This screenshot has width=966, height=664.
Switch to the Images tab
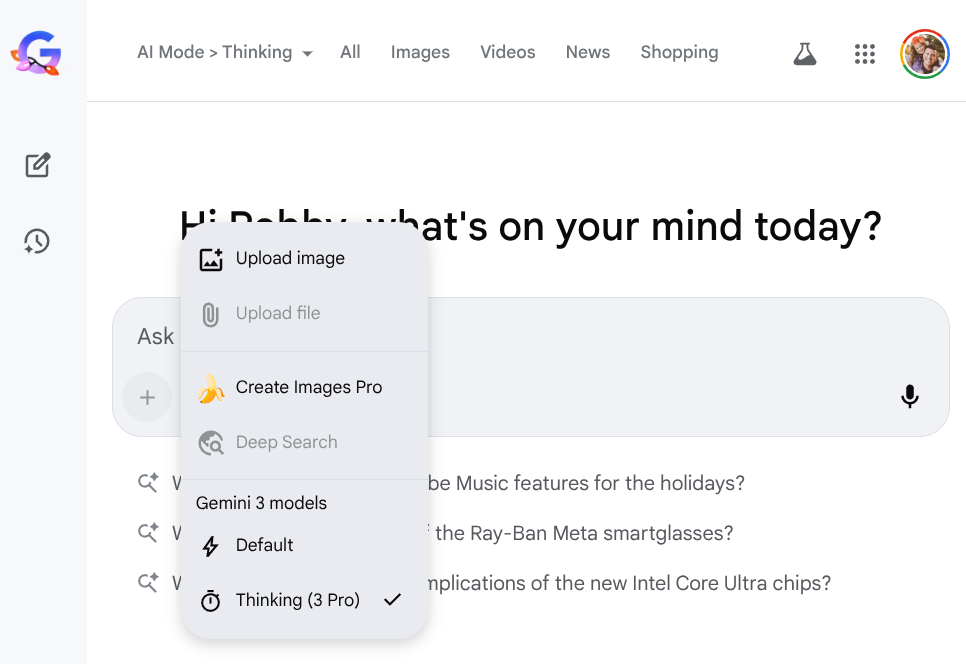click(420, 53)
